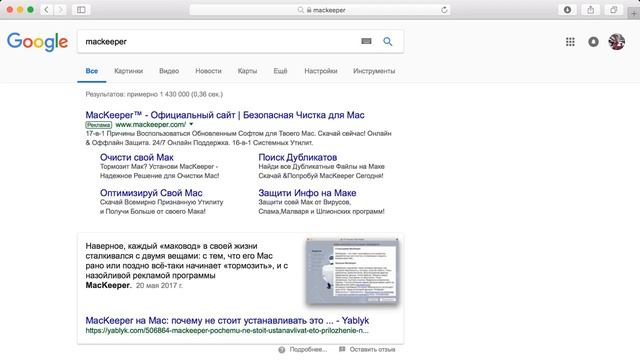Open the Google apps grid

[570, 42]
